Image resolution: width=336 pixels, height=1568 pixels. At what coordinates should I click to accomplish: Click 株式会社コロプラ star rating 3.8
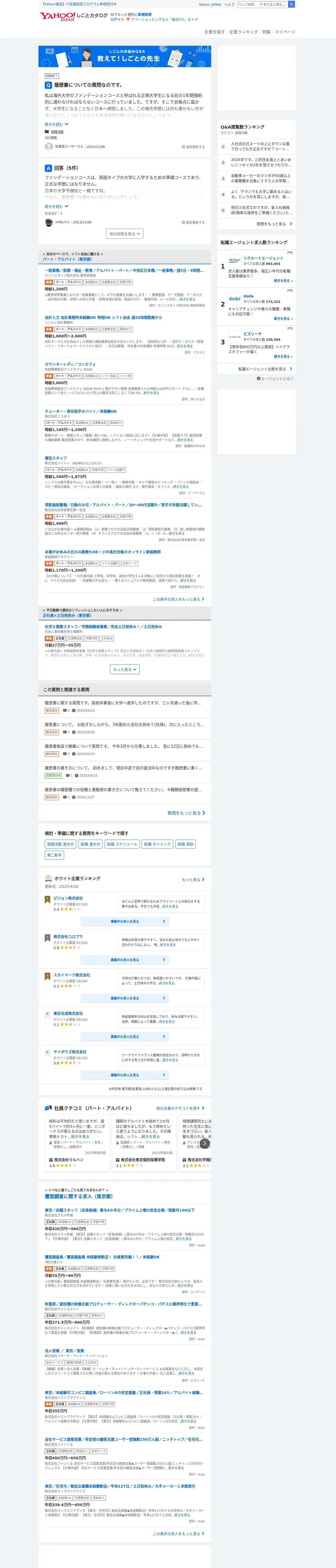(x=70, y=948)
